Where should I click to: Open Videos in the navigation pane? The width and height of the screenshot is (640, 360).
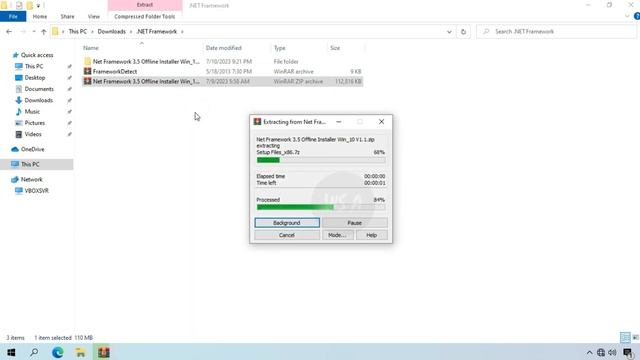click(x=33, y=134)
